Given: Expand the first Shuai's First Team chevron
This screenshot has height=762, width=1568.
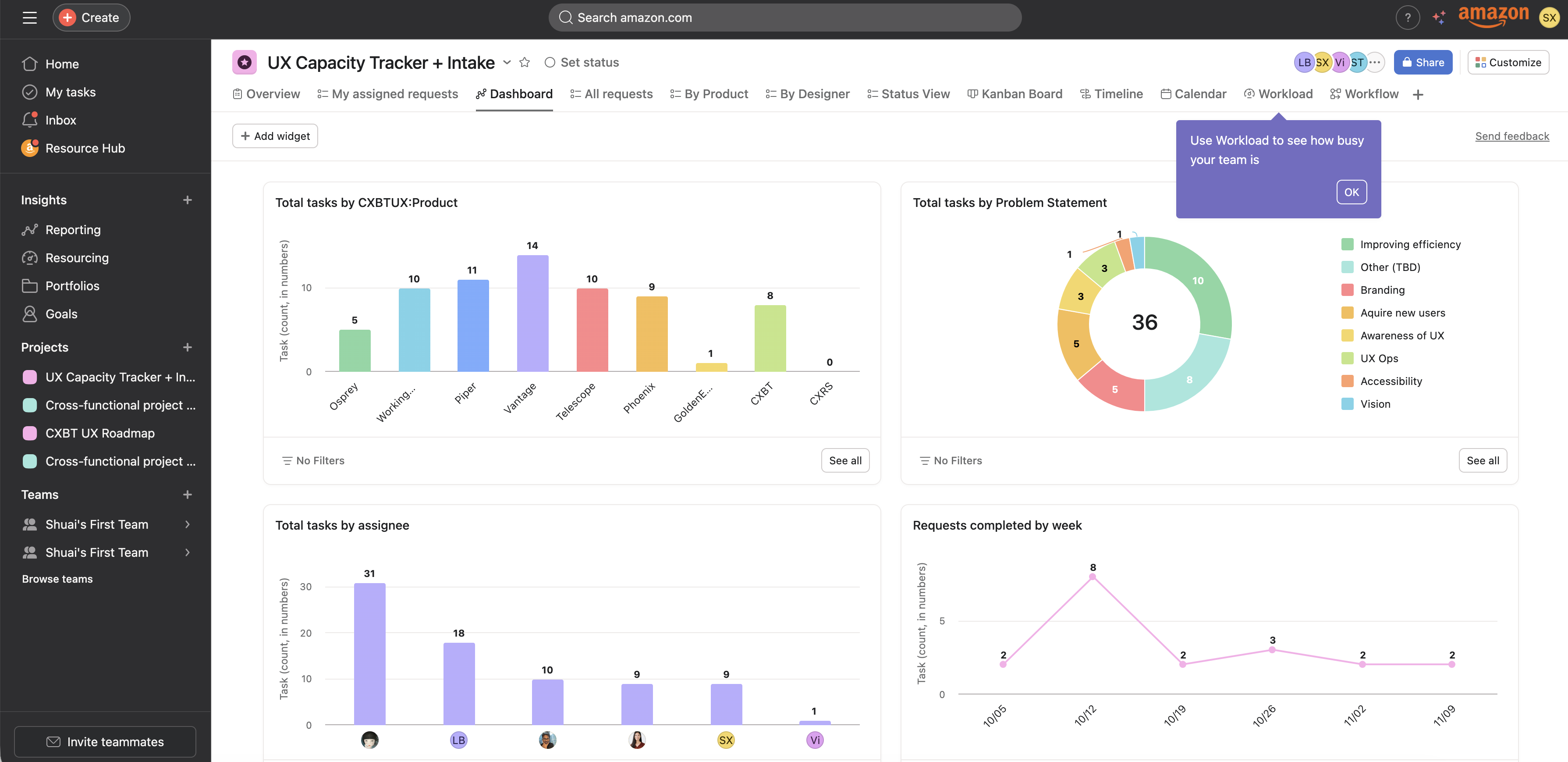Looking at the screenshot, I should pyautogui.click(x=188, y=524).
